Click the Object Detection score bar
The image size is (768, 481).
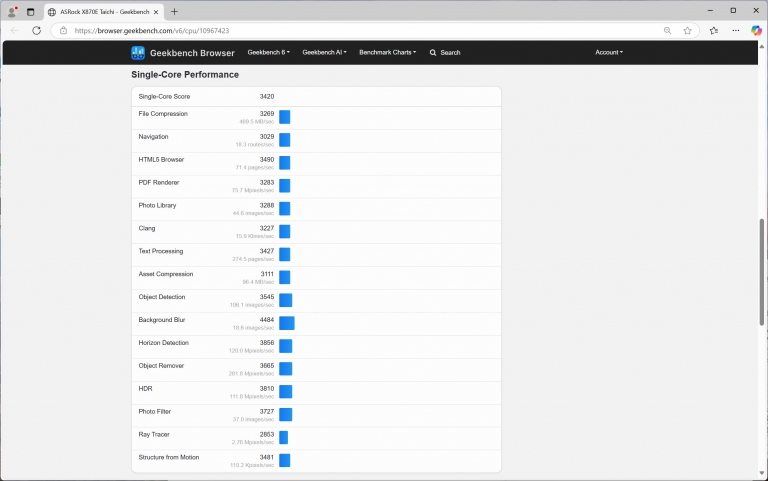[286, 300]
